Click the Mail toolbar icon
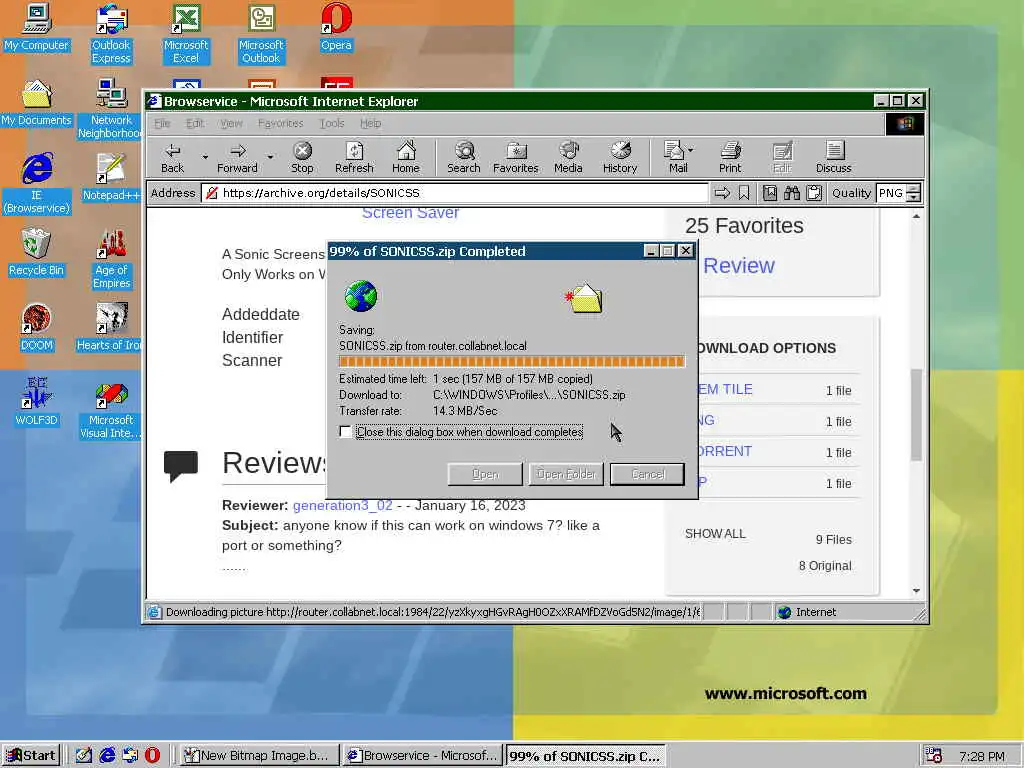 (674, 157)
